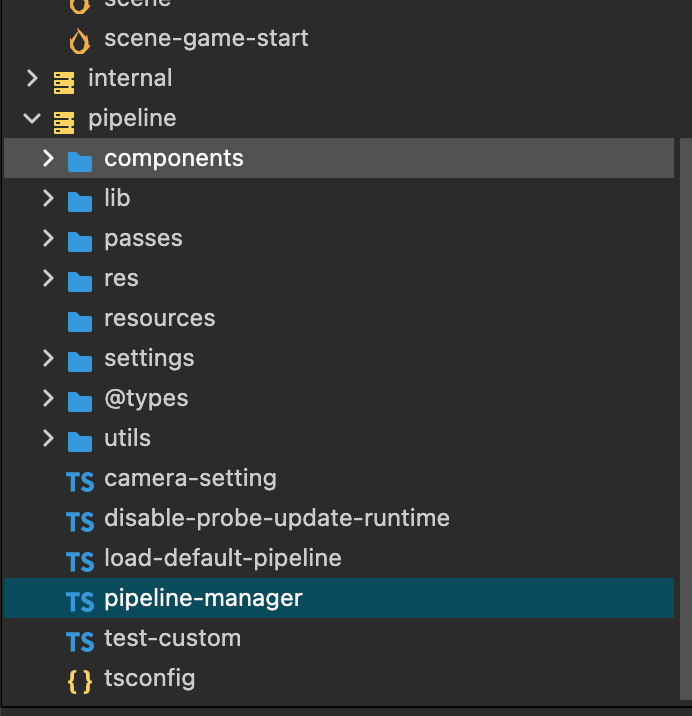The image size is (692, 716).
Task: Click the internal database icon
Action: (x=64, y=80)
